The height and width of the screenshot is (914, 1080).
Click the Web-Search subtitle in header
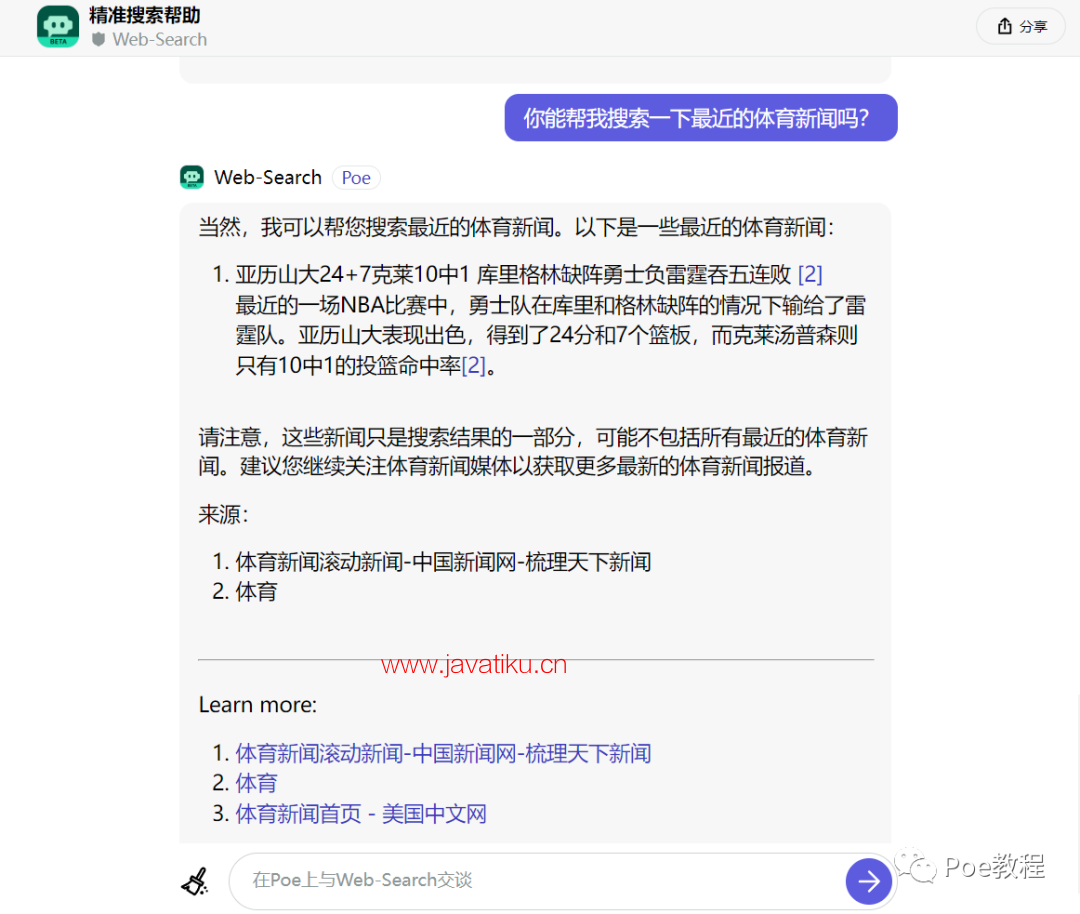click(x=160, y=39)
